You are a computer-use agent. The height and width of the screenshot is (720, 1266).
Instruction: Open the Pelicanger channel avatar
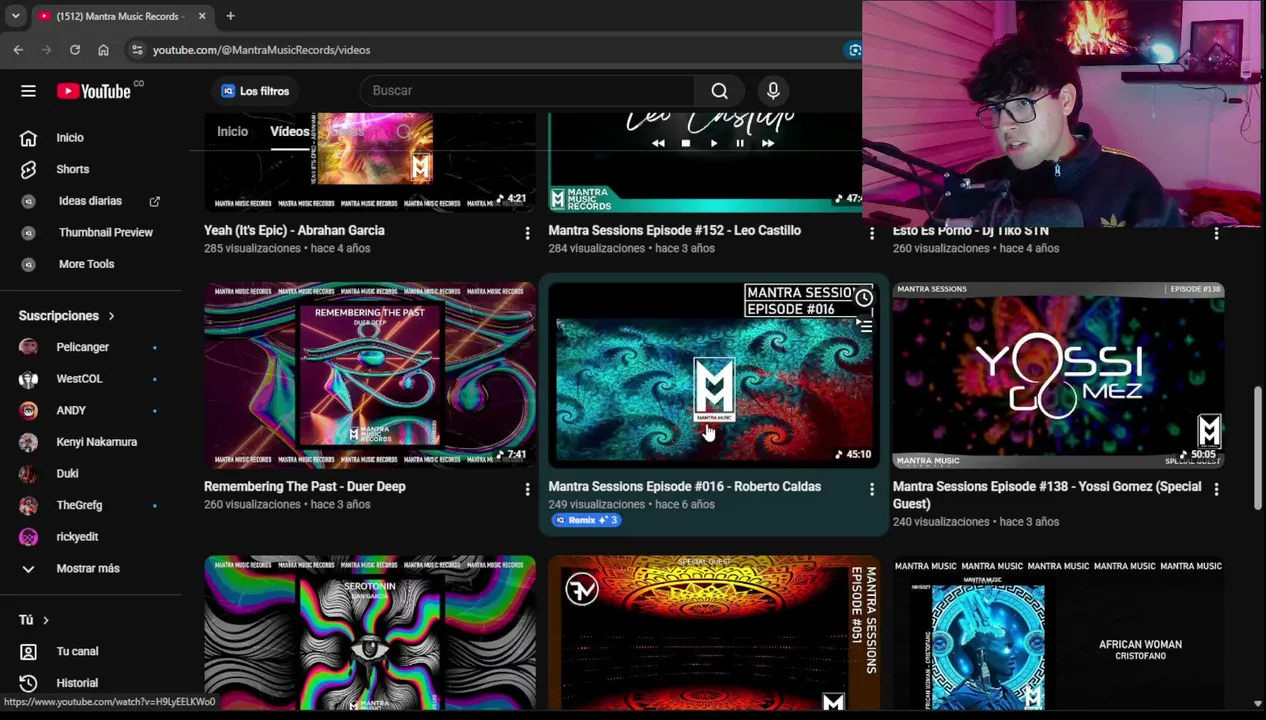(28, 347)
